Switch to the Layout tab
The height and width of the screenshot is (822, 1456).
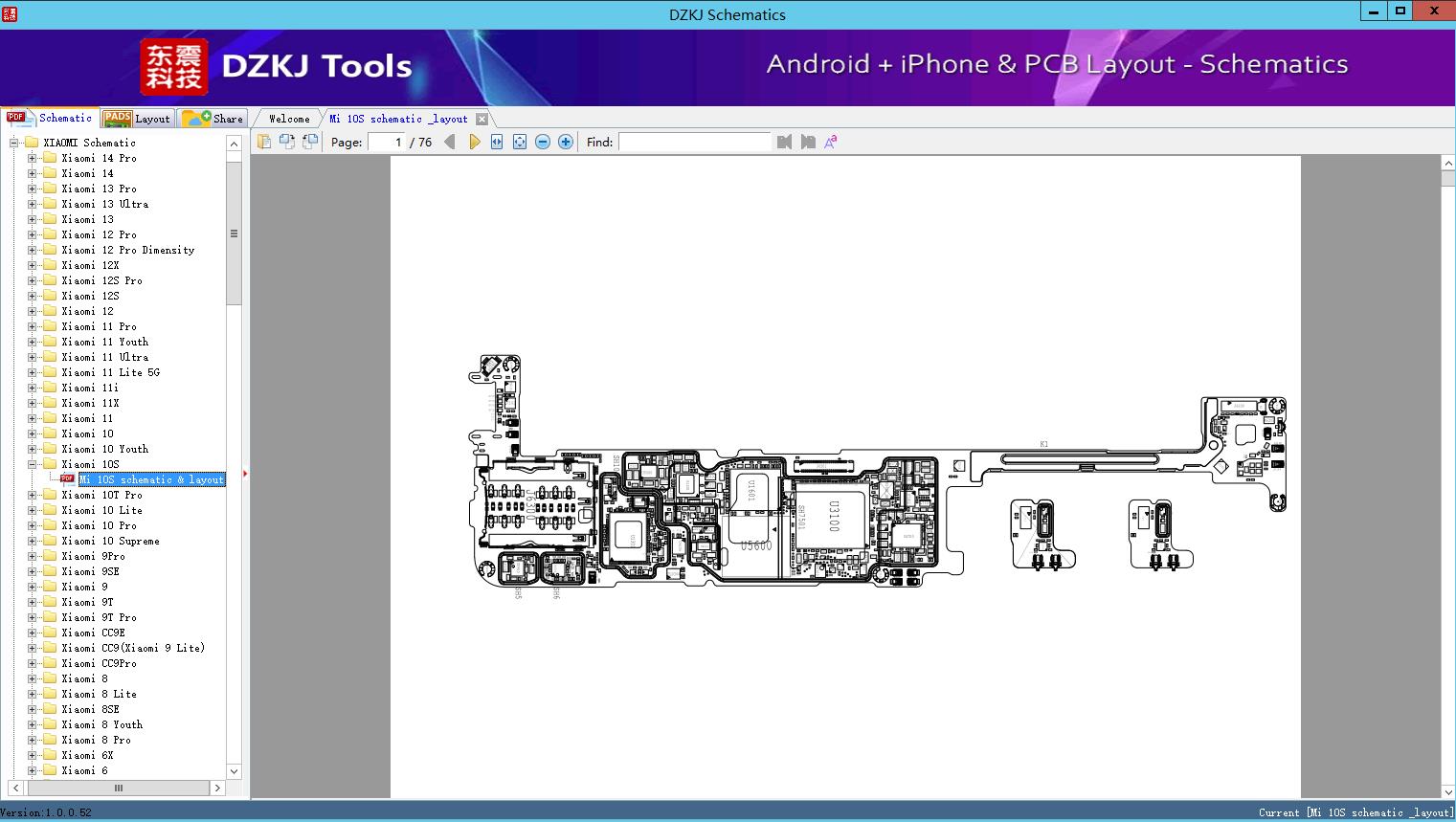pos(137,119)
